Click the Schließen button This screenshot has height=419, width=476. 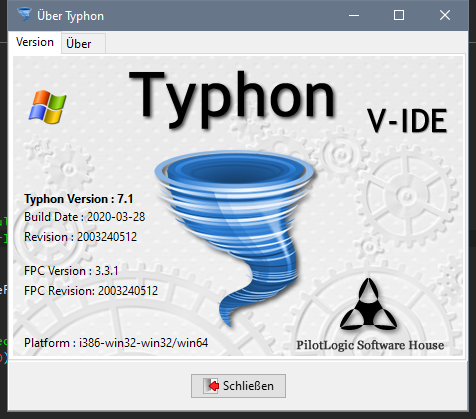coord(238,386)
